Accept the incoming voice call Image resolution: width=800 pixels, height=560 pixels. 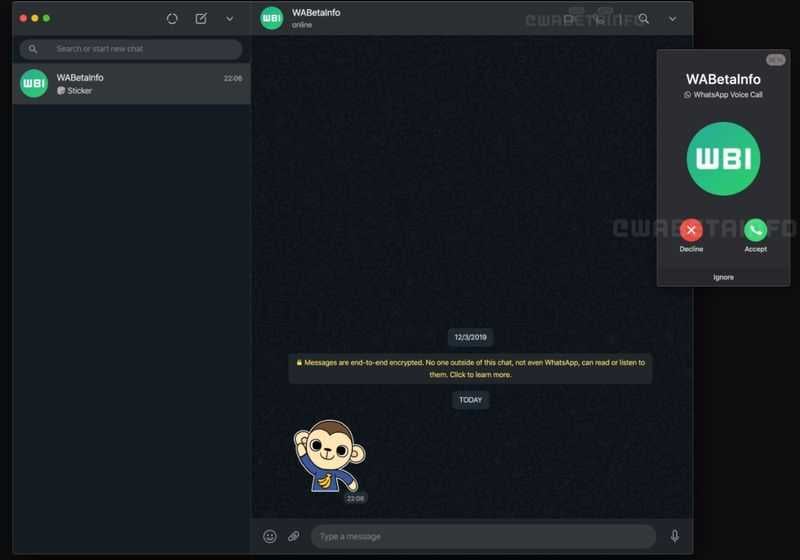755,230
